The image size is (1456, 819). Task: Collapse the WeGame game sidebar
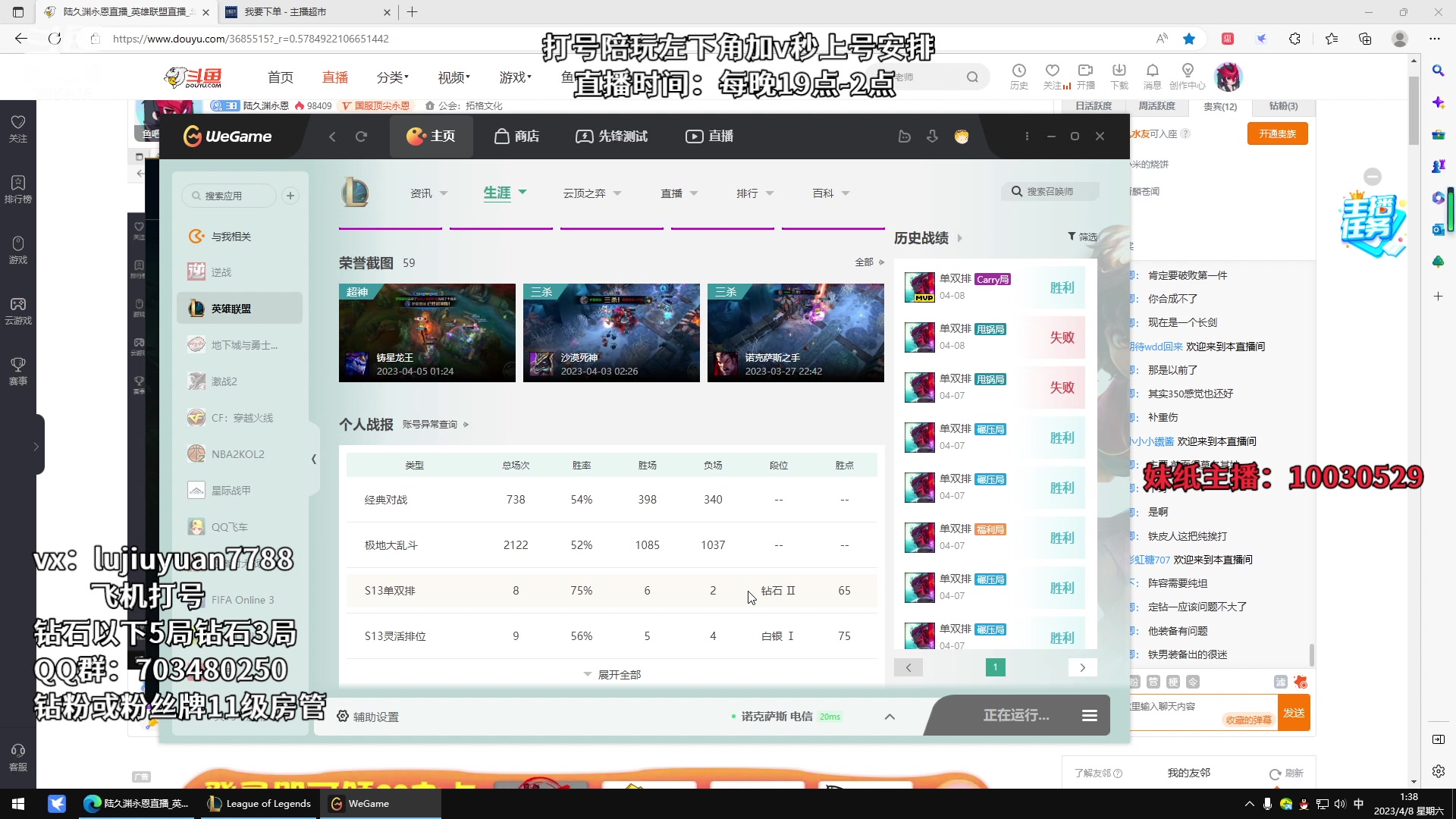(x=313, y=460)
